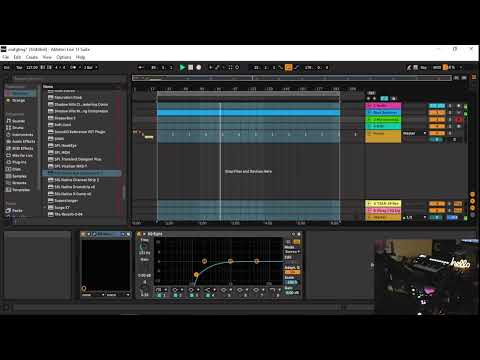Select SPL Transient Designer Plus plugin
The height and width of the screenshot is (360, 480).
tap(78, 159)
